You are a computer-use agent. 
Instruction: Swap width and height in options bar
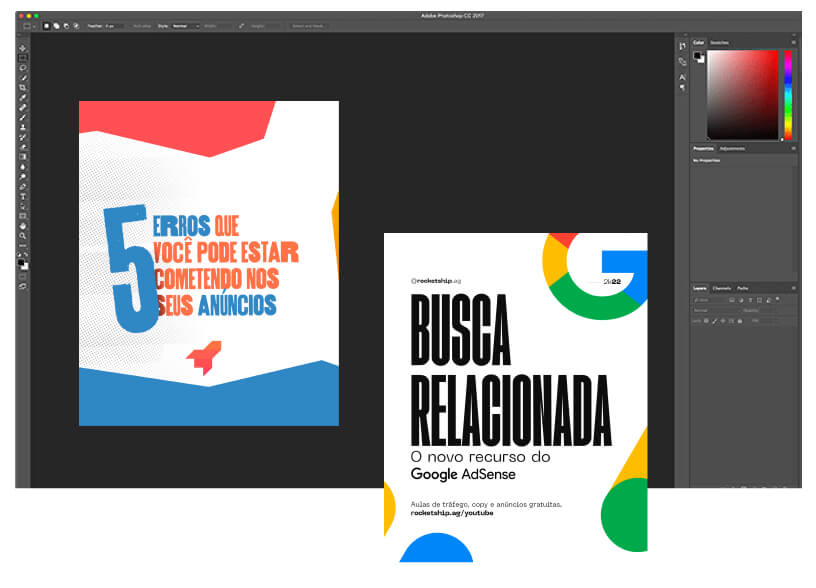point(241,25)
